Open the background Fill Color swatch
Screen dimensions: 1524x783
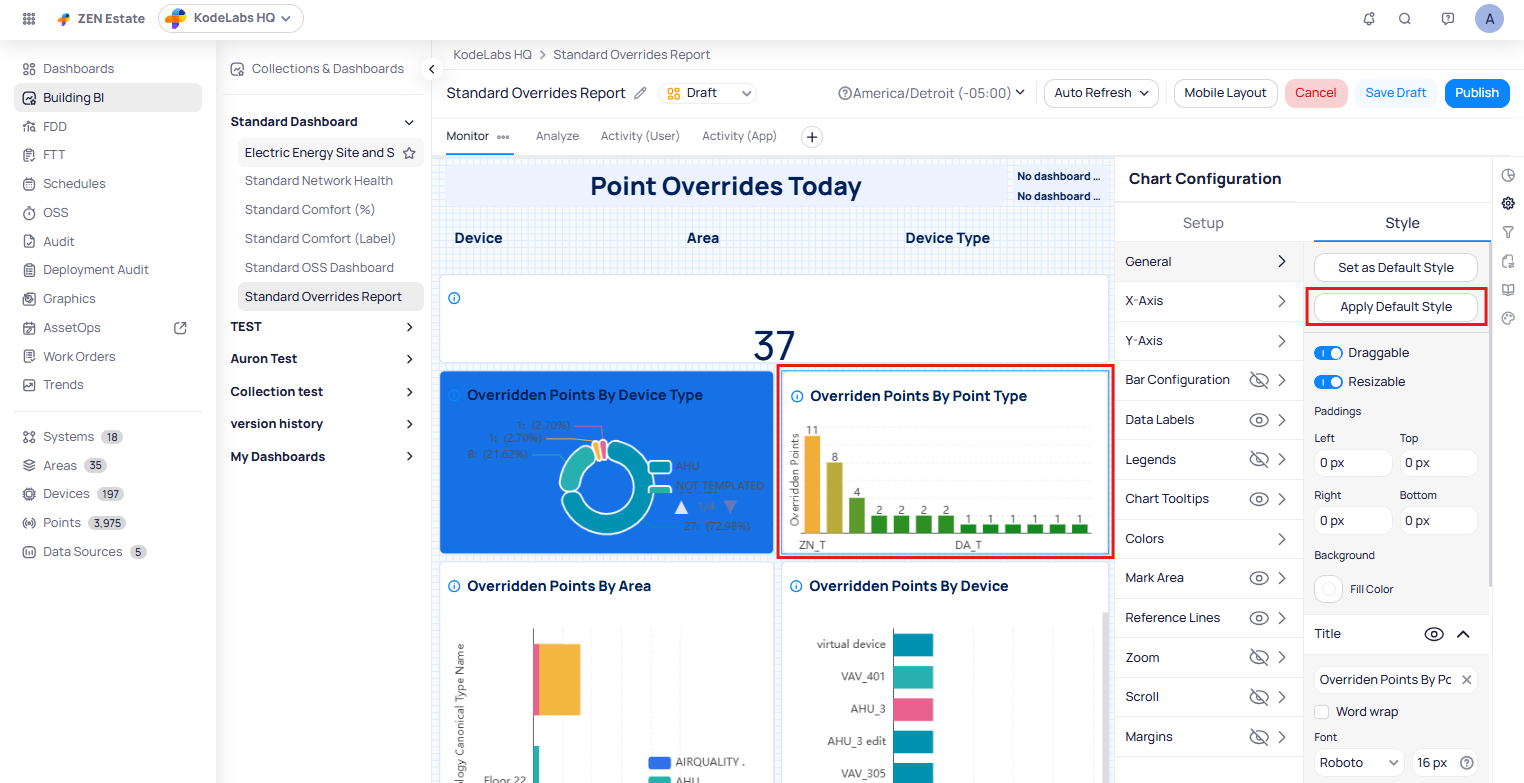(x=1329, y=589)
